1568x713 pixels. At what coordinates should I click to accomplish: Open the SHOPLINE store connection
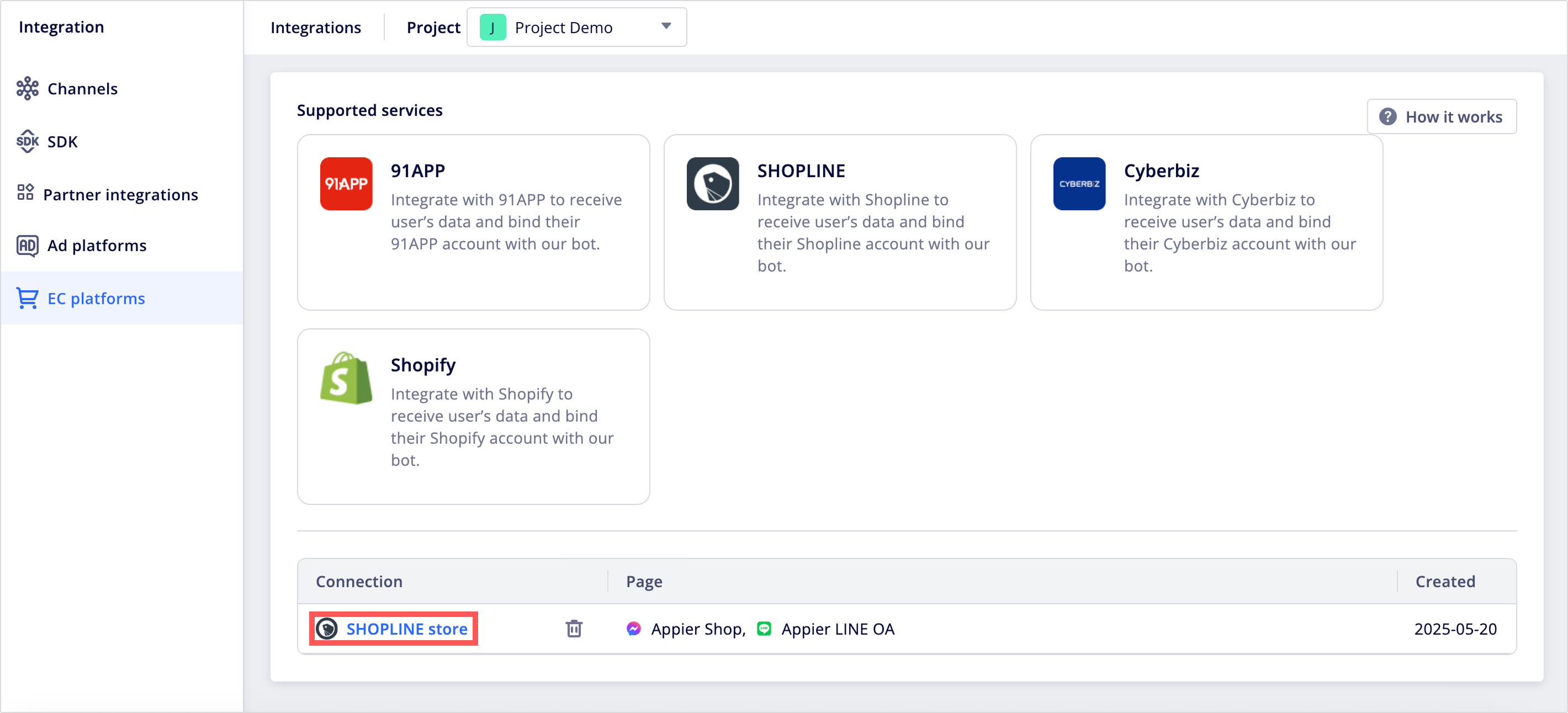point(406,629)
